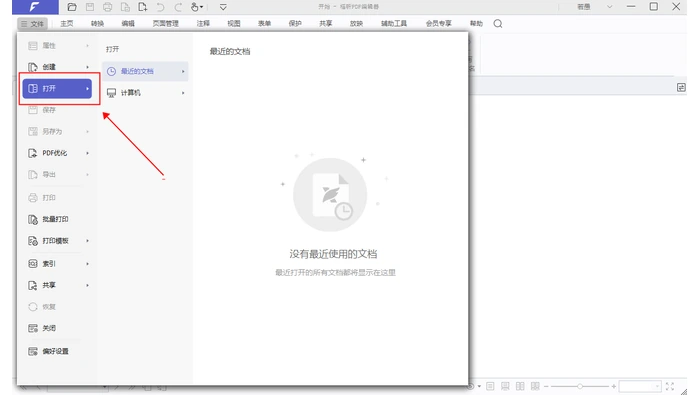Expand the PDF优化 submenu arrow

88,153
